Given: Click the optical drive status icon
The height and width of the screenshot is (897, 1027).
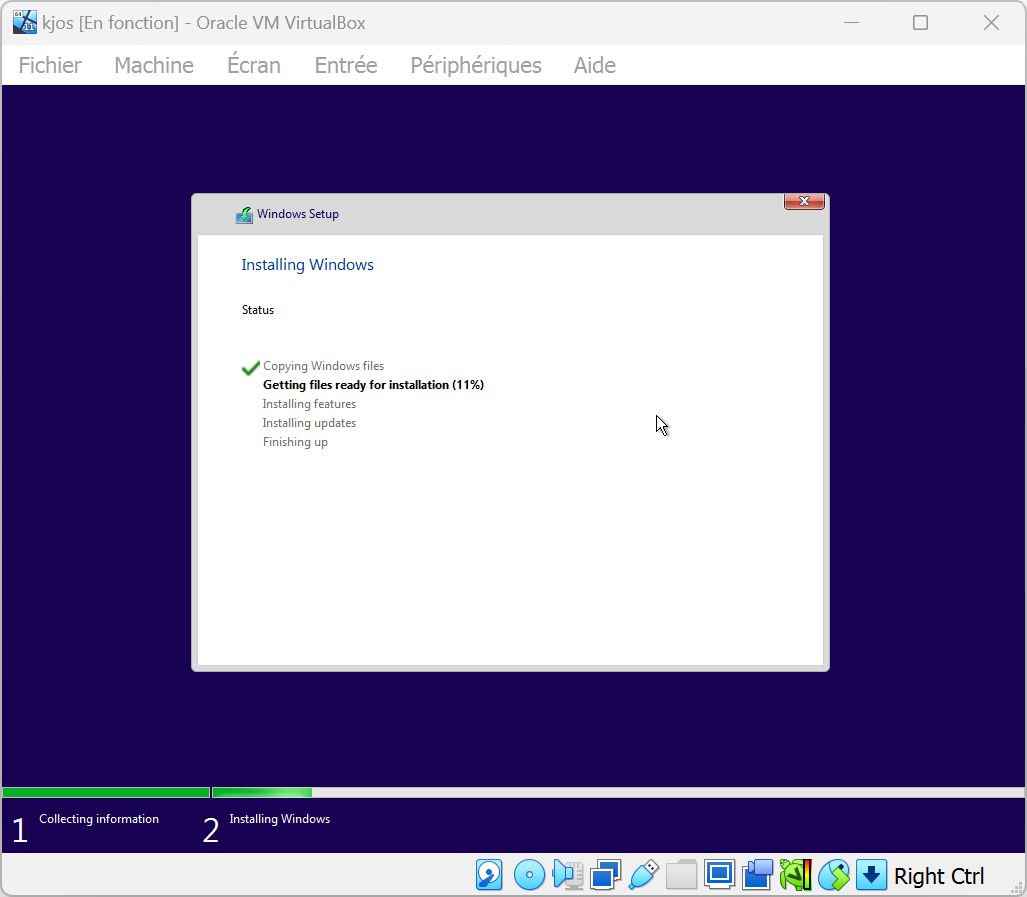Looking at the screenshot, I should pyautogui.click(x=529, y=875).
